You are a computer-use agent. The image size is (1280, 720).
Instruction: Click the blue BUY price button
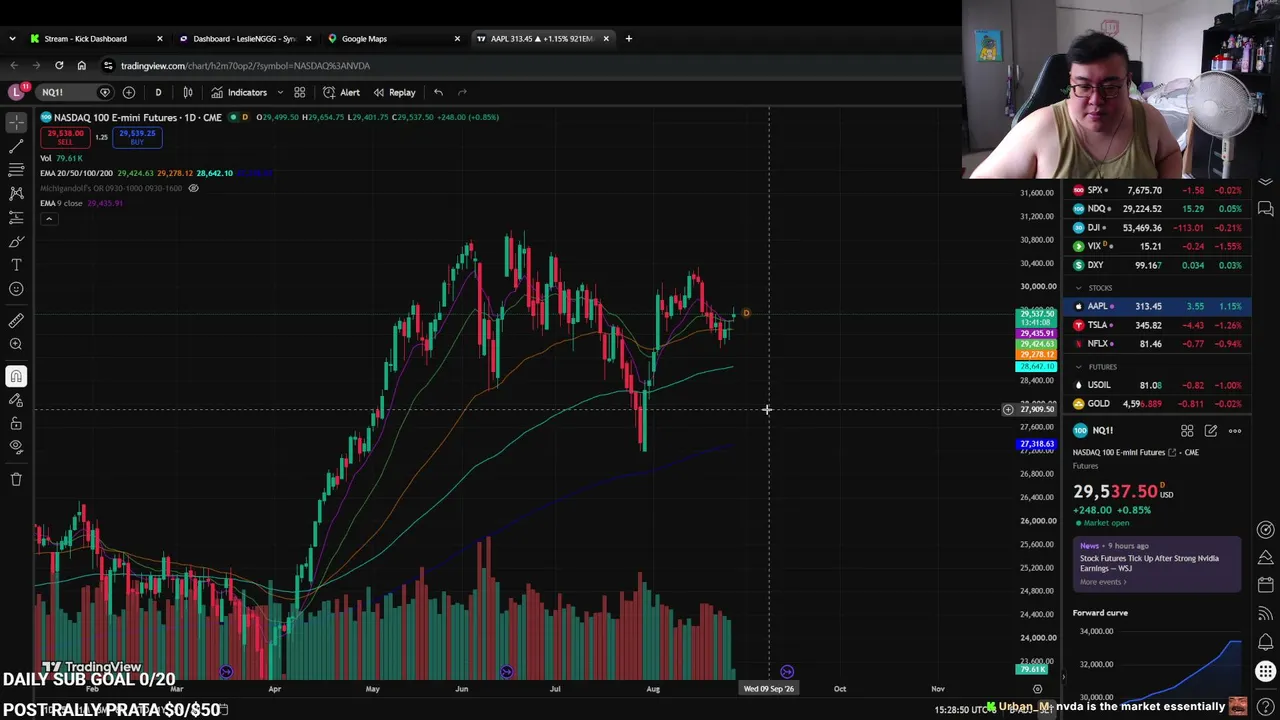[137, 137]
